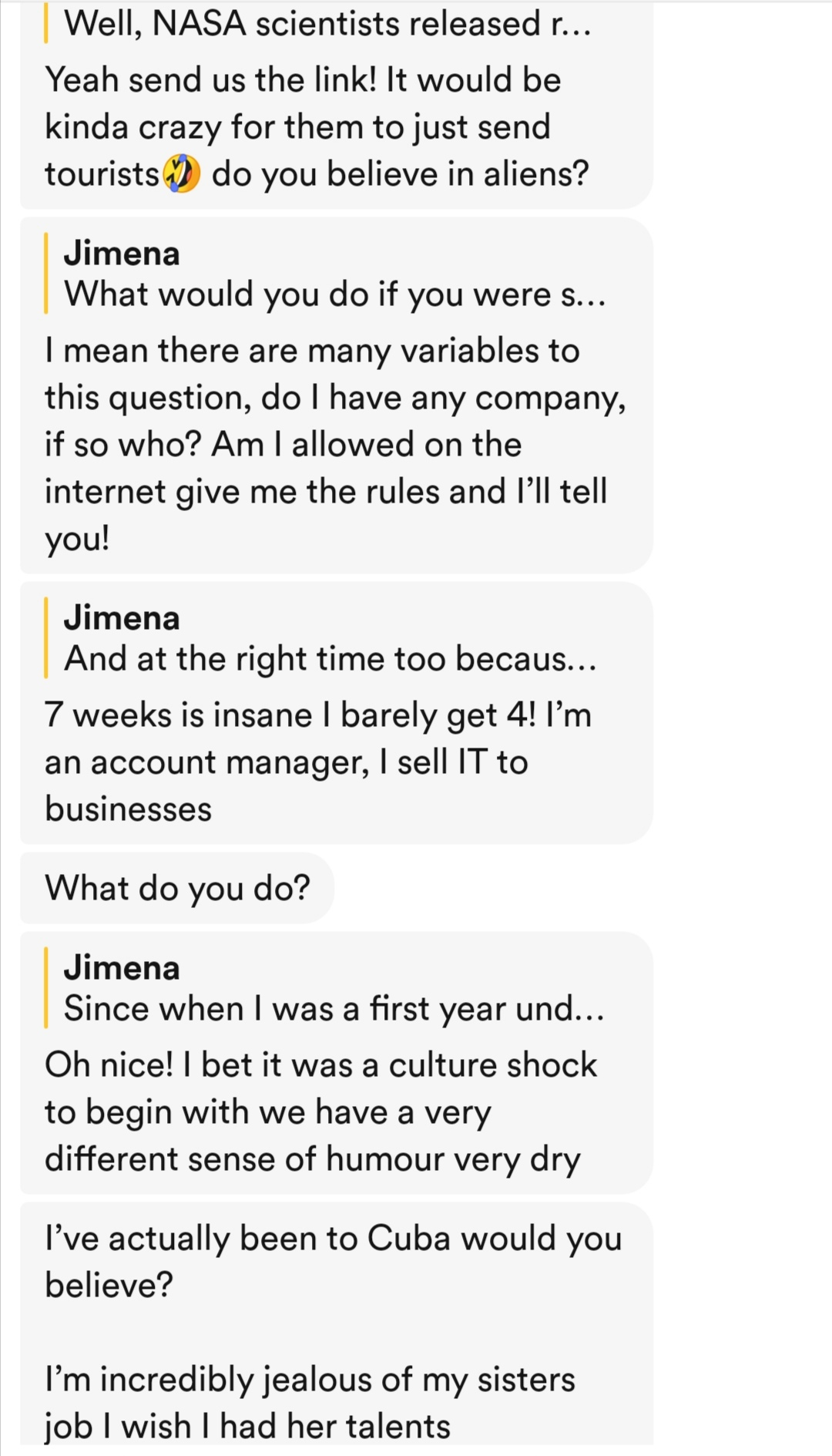Jump to quoted 'What would you do if you were s...'
Image resolution: width=832 pixels, height=1456 pixels.
click(x=334, y=294)
